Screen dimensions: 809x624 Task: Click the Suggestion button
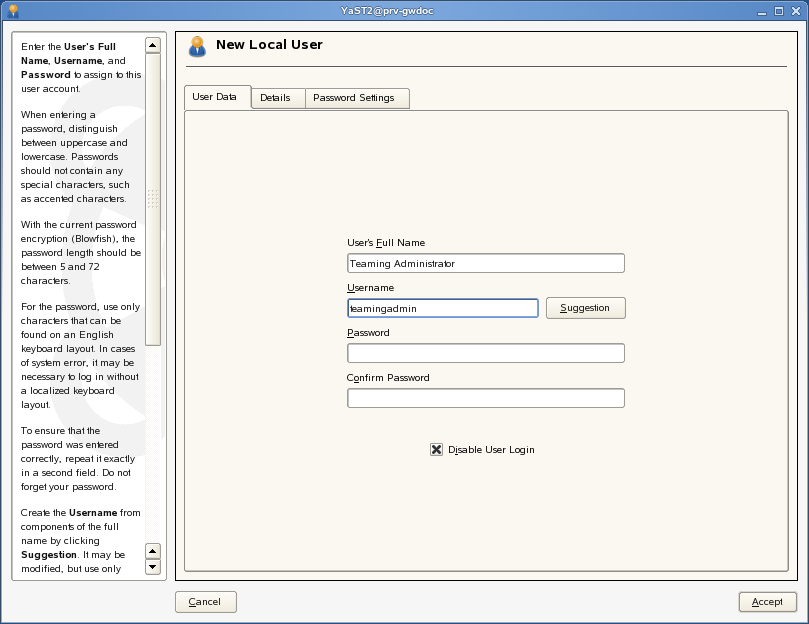point(586,308)
